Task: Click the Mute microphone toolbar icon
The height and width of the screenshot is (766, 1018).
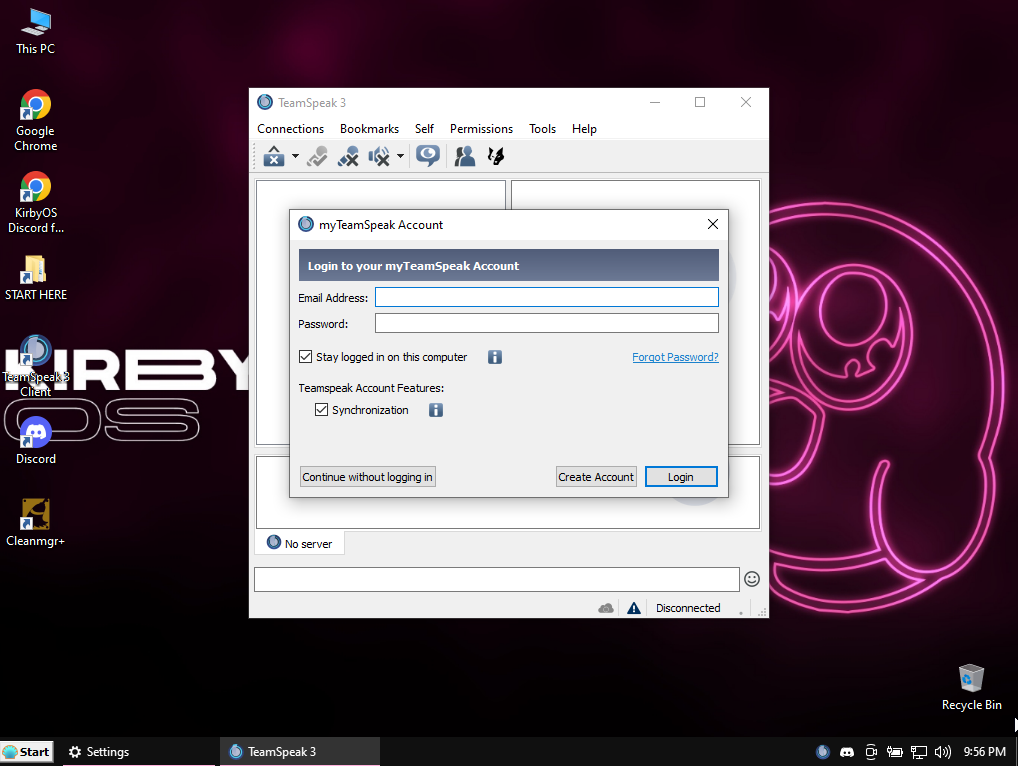Action: coord(348,156)
